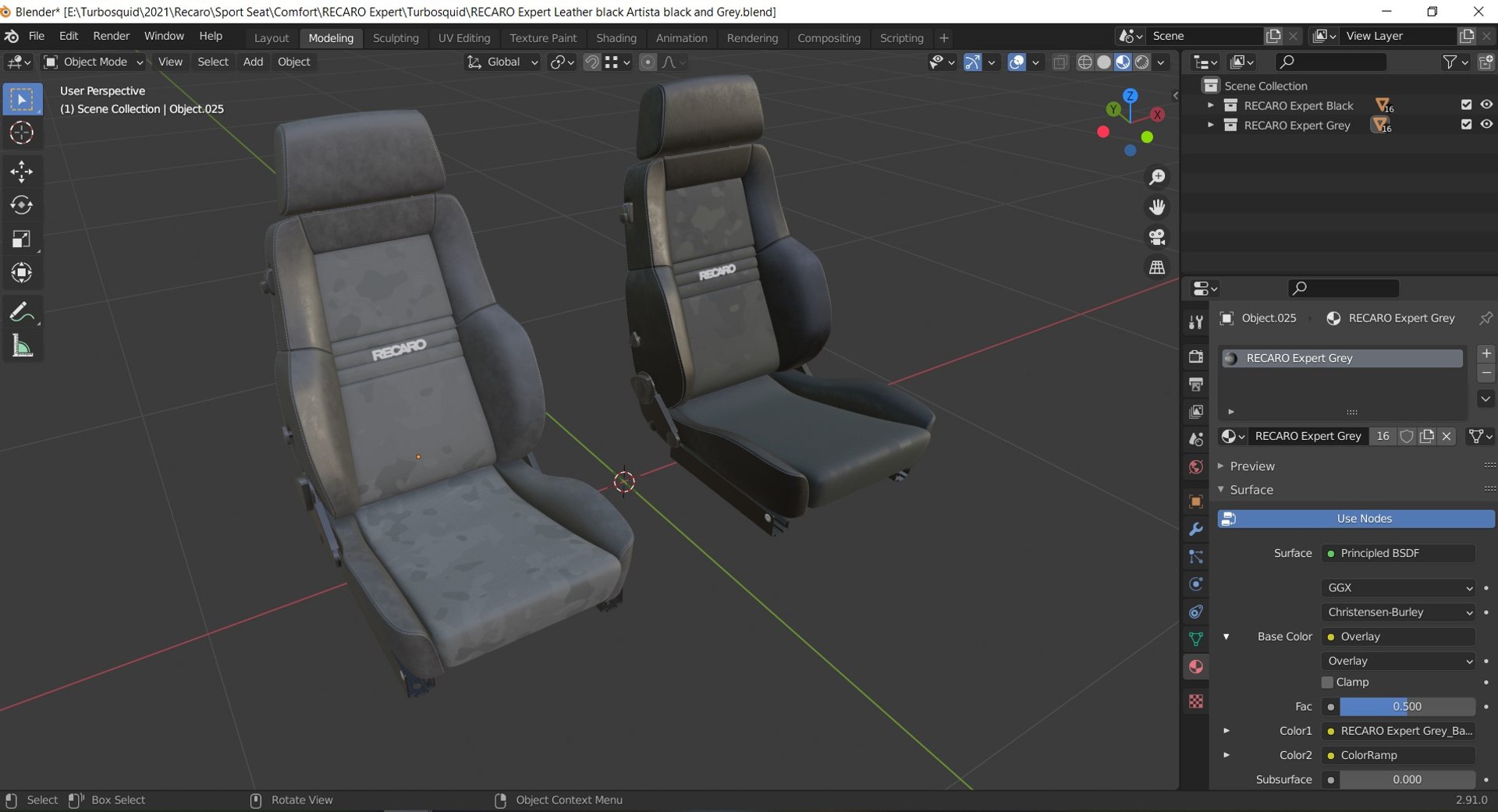The height and width of the screenshot is (812, 1498).
Task: Click the new collection icon in outliner
Action: click(1486, 62)
